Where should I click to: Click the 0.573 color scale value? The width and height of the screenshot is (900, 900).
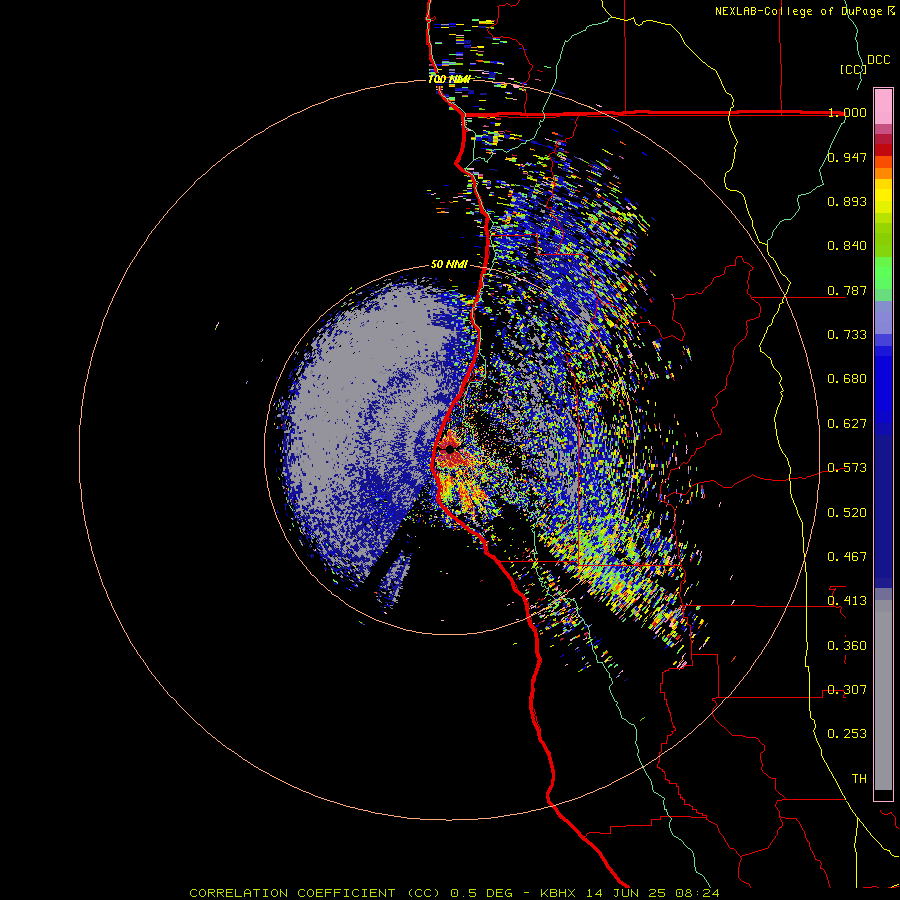tap(847, 467)
